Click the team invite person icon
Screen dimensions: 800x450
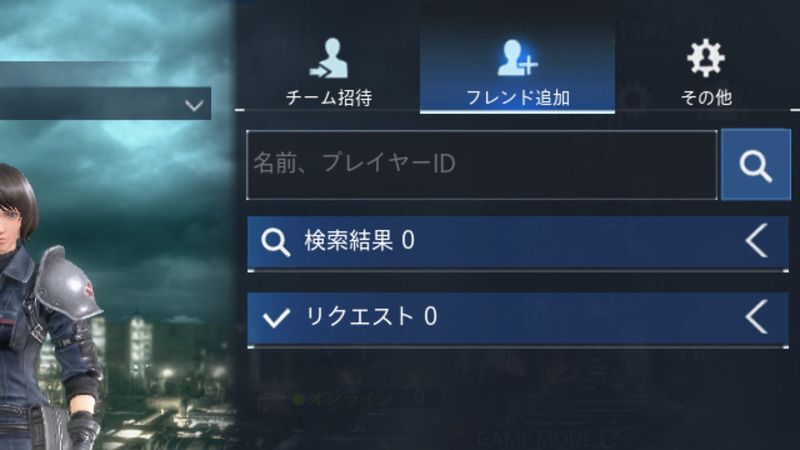(x=329, y=58)
